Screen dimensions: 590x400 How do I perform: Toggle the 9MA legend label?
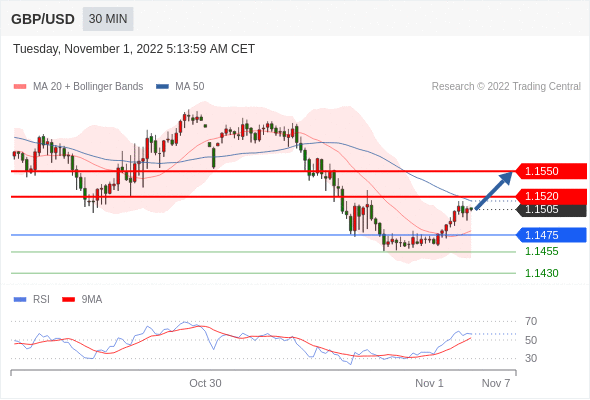pyautogui.click(x=92, y=300)
